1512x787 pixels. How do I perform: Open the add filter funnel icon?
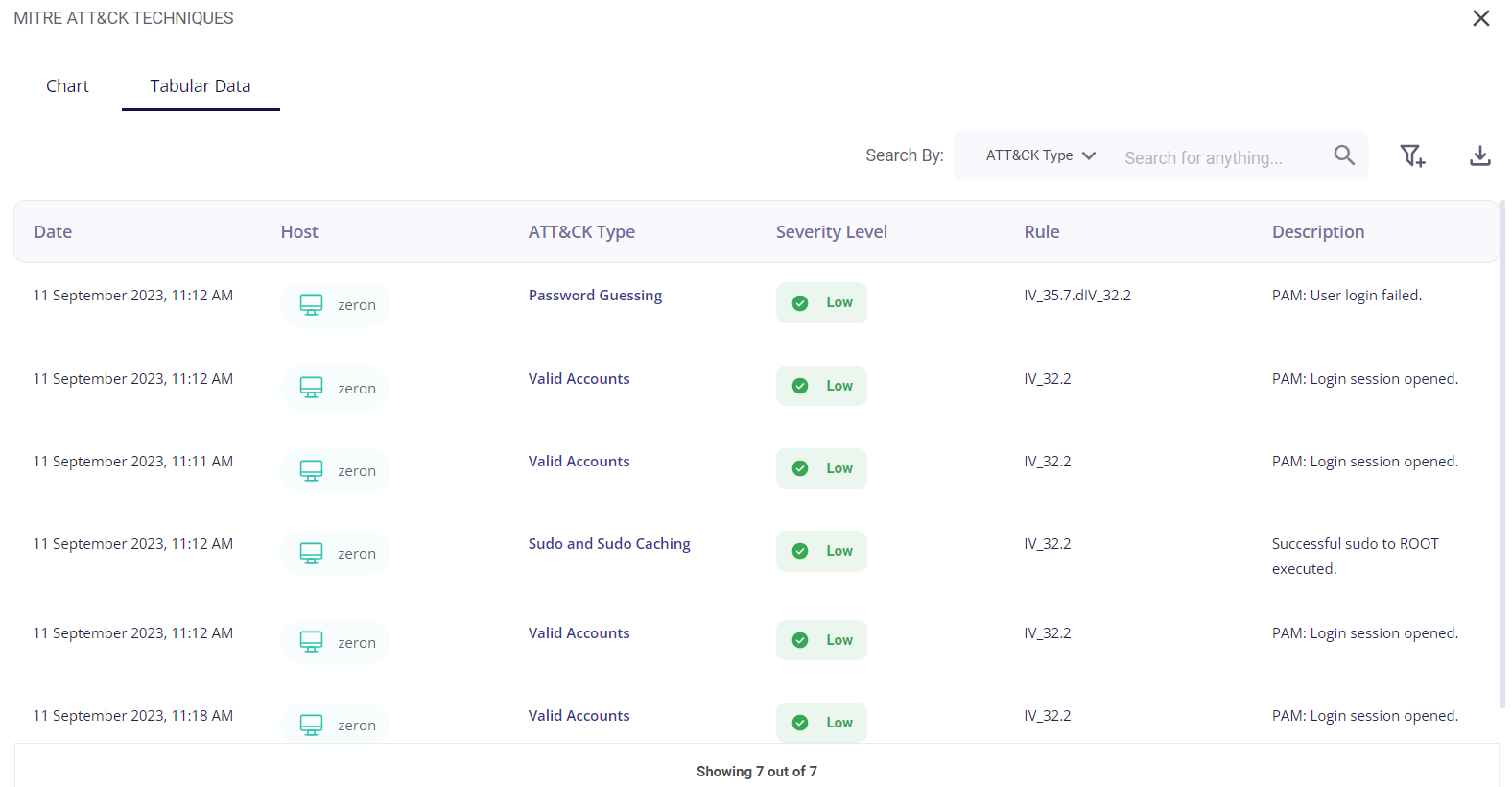[1412, 155]
